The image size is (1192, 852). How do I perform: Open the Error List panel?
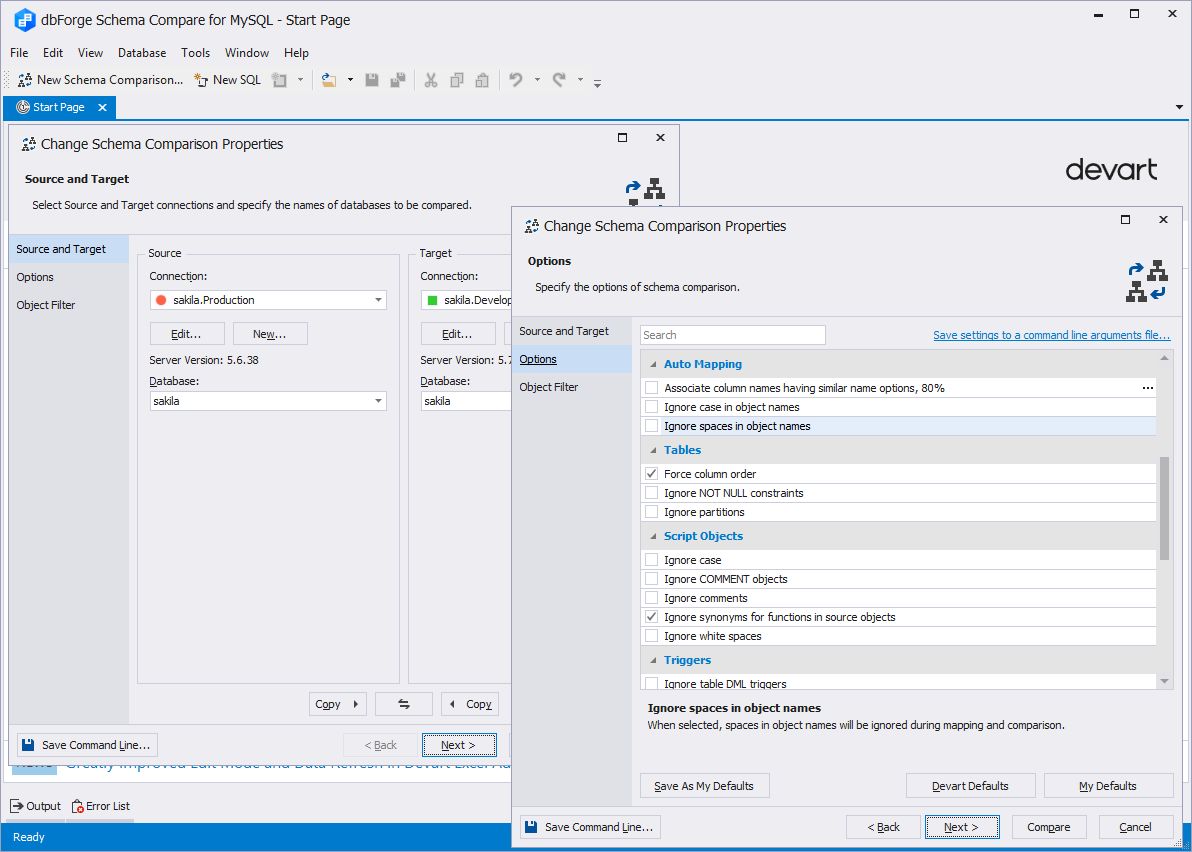tap(100, 805)
